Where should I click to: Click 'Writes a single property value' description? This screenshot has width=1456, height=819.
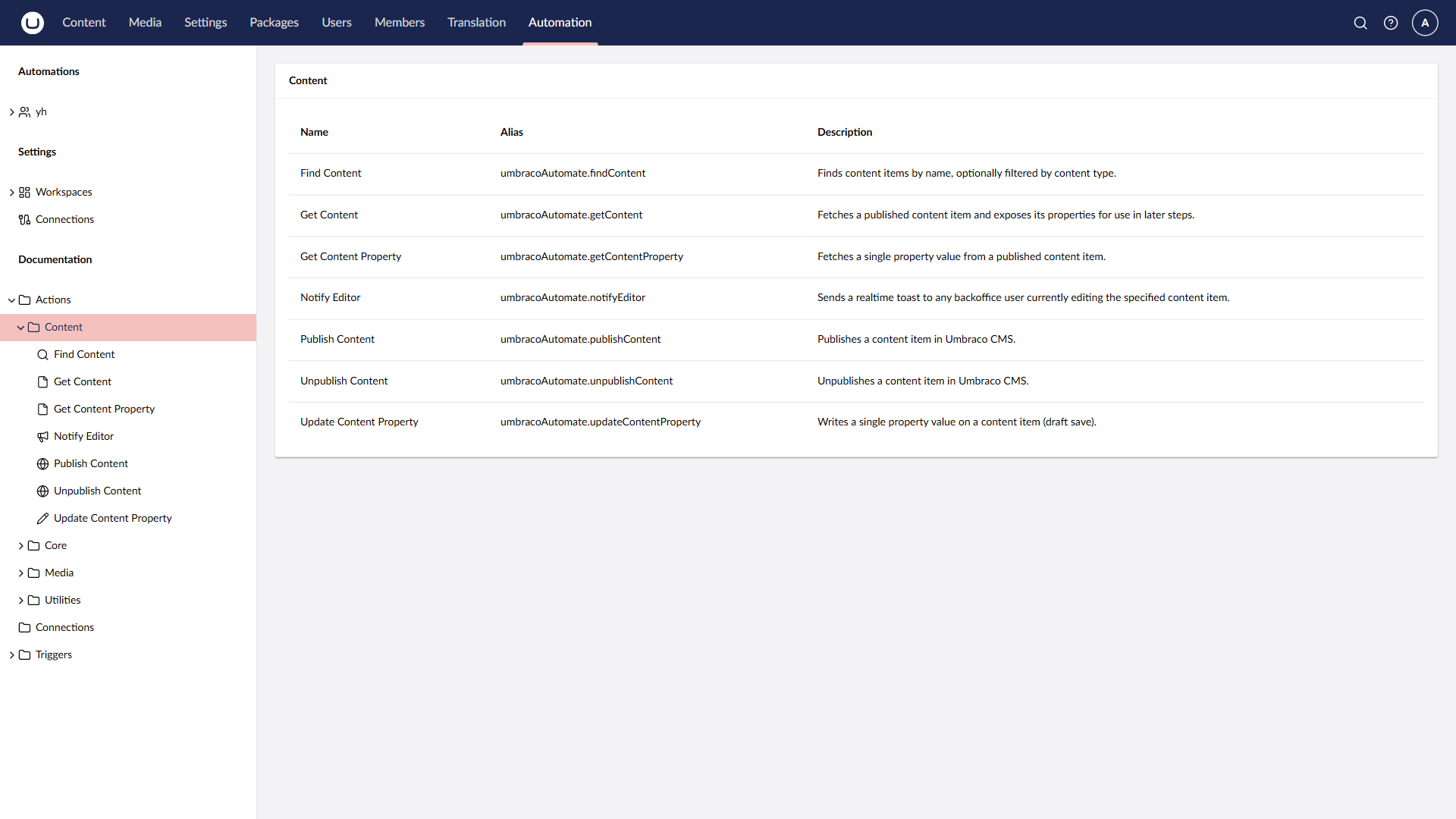pos(957,422)
